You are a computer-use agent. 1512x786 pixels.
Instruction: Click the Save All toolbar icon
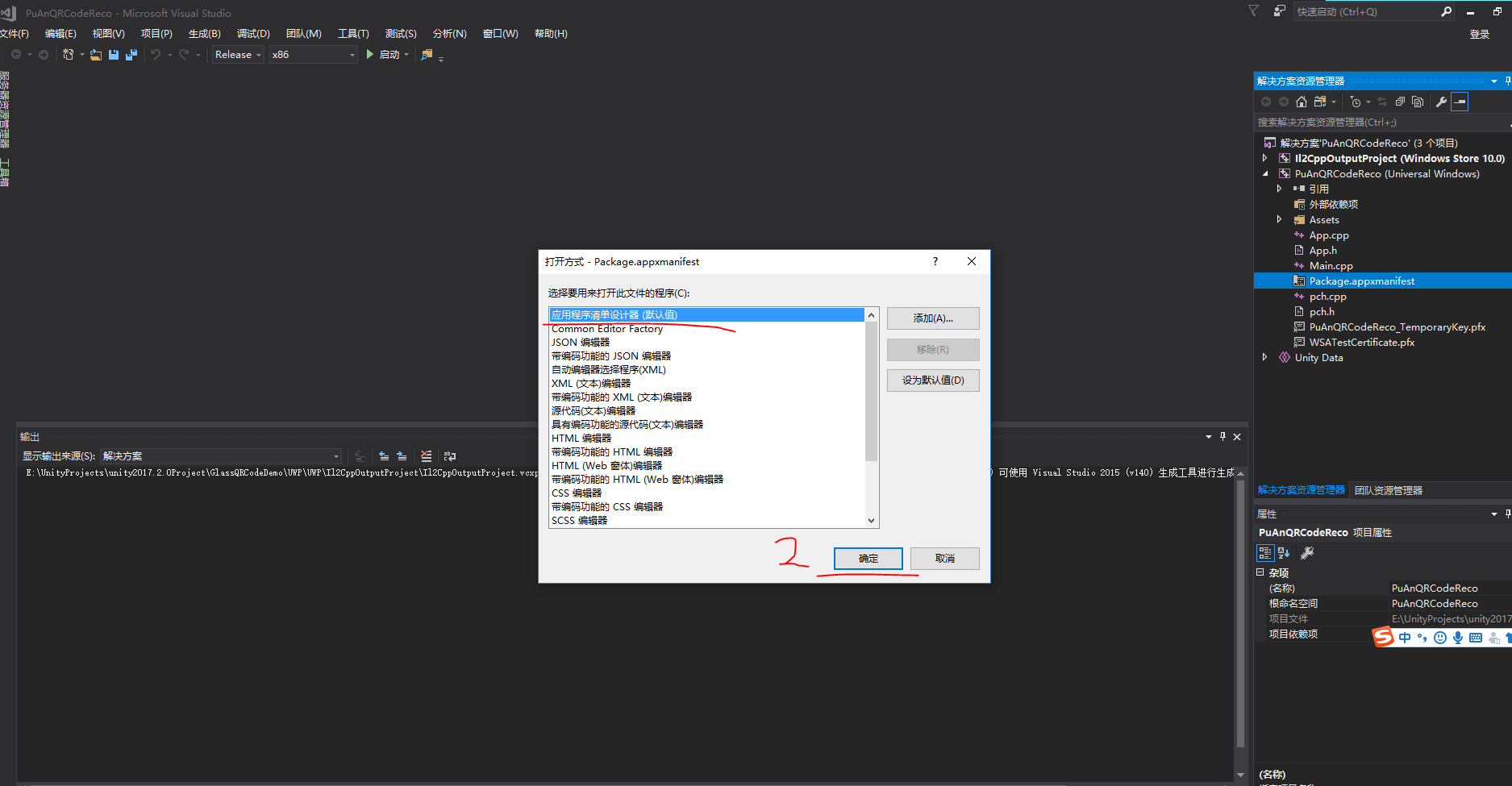click(131, 55)
